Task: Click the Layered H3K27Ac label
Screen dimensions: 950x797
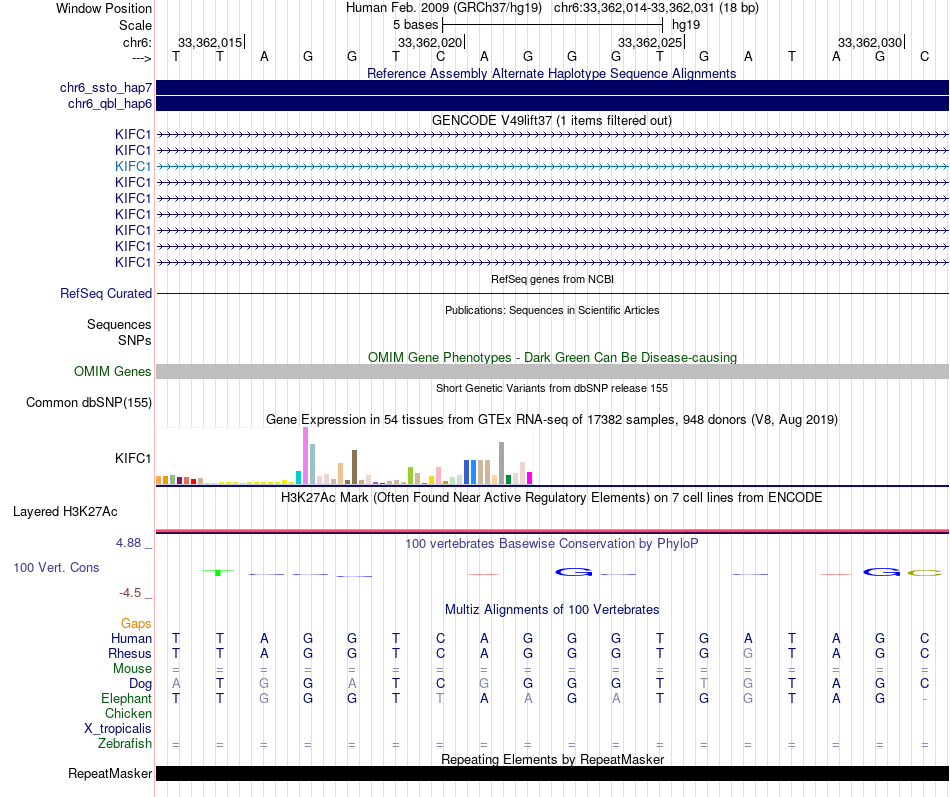Action: [65, 512]
